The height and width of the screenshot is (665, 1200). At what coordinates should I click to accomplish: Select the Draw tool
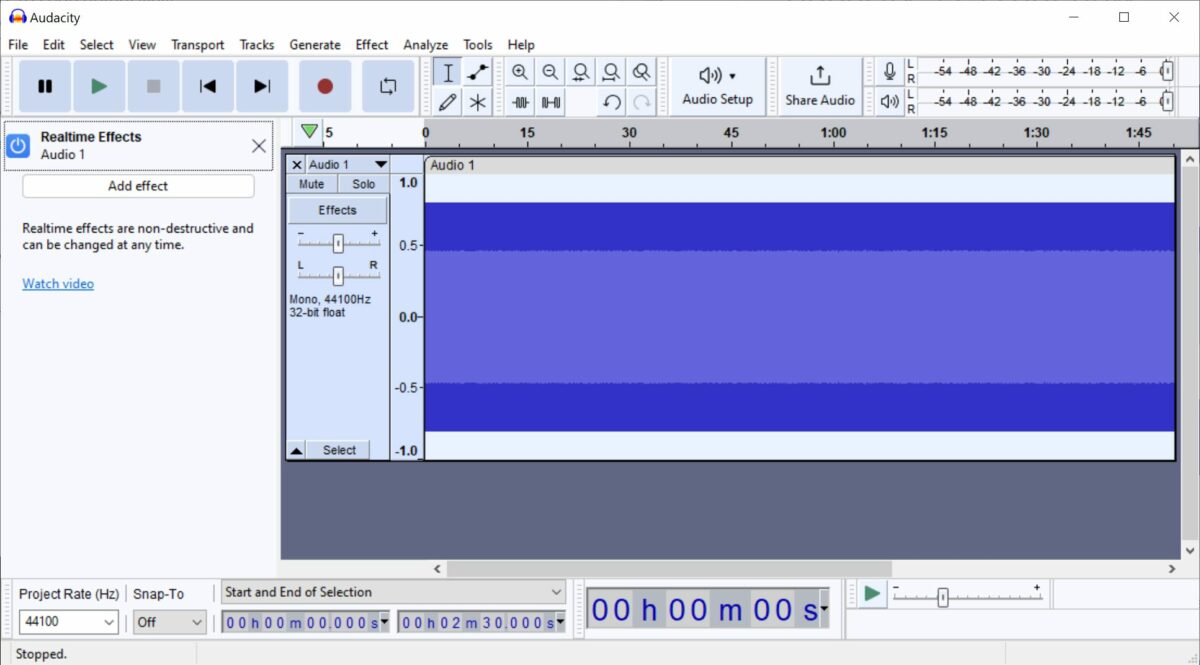pos(448,101)
